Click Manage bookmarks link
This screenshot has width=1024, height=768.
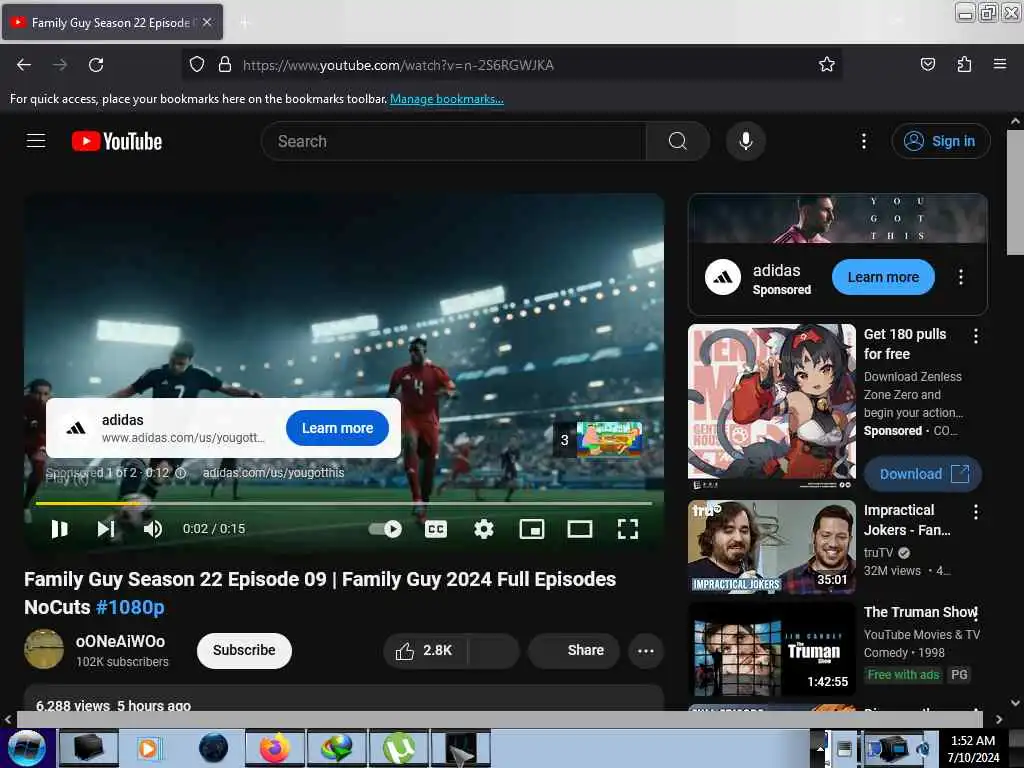tap(447, 99)
